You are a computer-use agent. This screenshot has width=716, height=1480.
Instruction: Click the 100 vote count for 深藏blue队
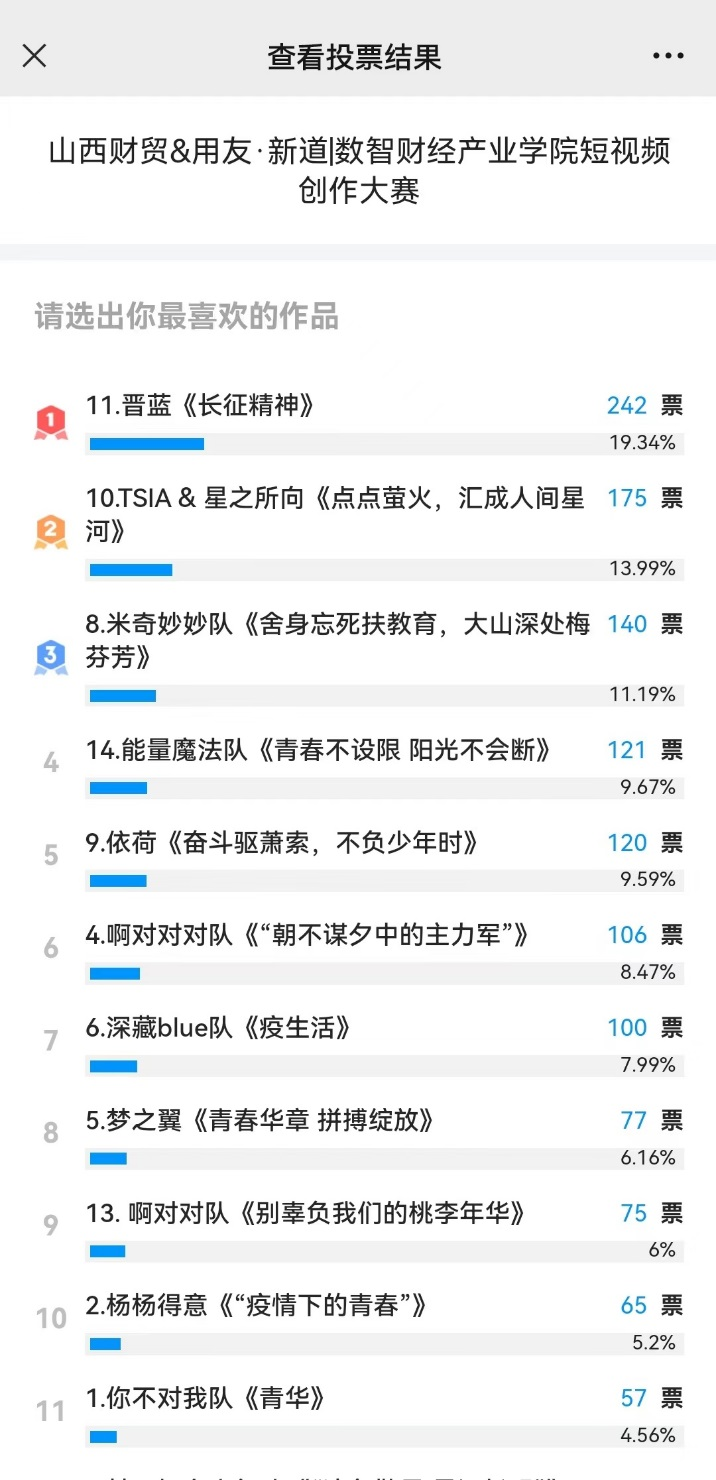[x=627, y=1028]
